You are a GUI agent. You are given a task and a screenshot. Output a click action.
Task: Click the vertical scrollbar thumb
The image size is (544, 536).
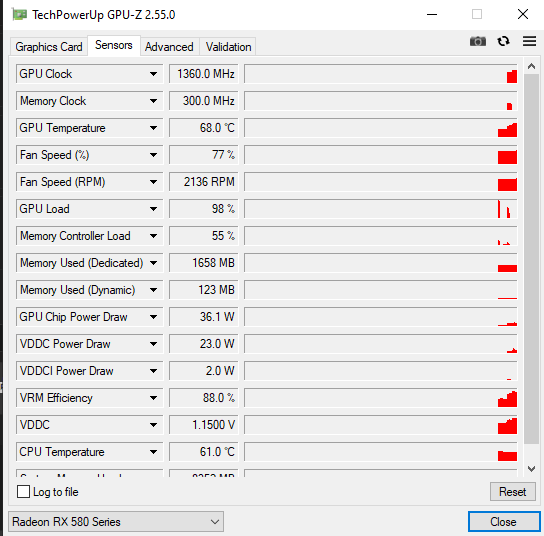[531, 258]
